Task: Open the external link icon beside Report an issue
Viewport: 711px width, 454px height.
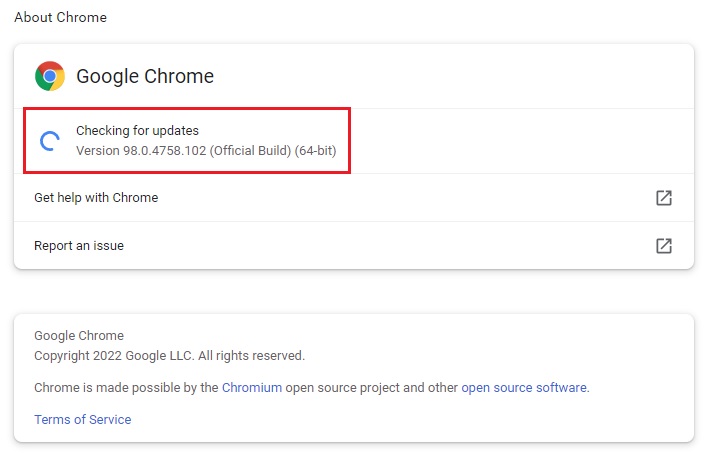Action: pos(663,245)
